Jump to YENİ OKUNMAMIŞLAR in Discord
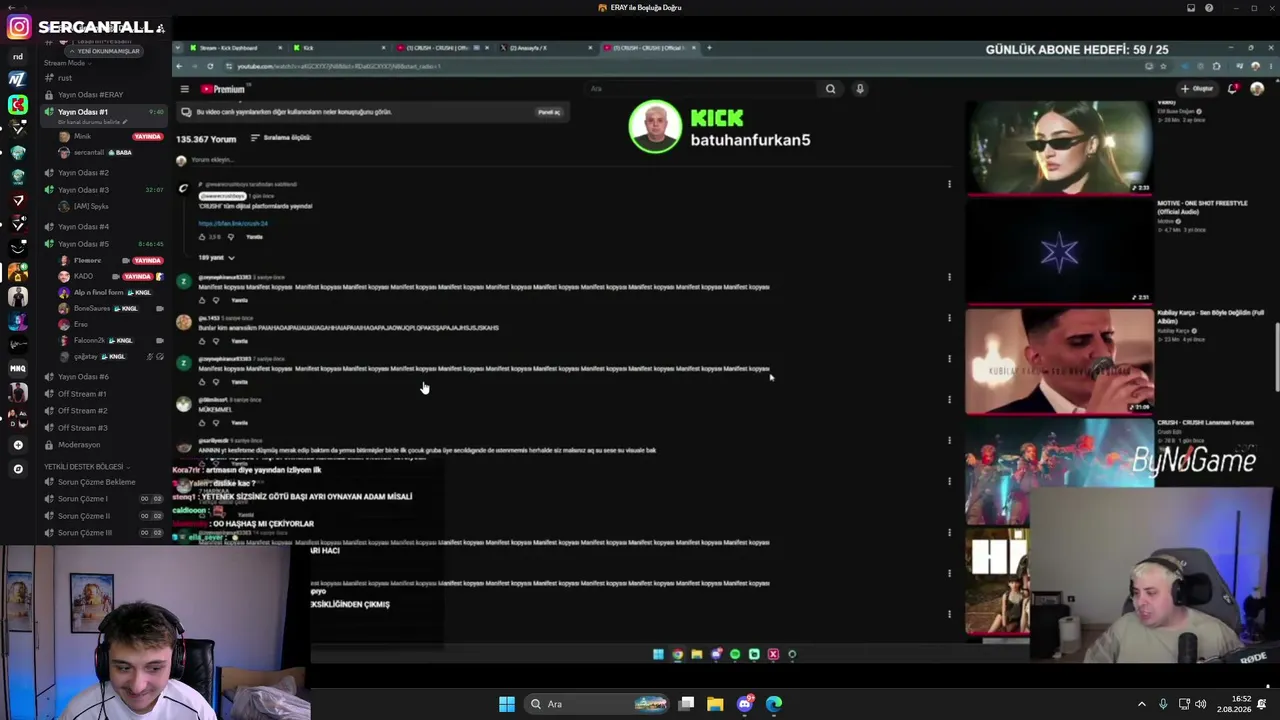Image resolution: width=1280 pixels, height=720 pixels. point(105,51)
